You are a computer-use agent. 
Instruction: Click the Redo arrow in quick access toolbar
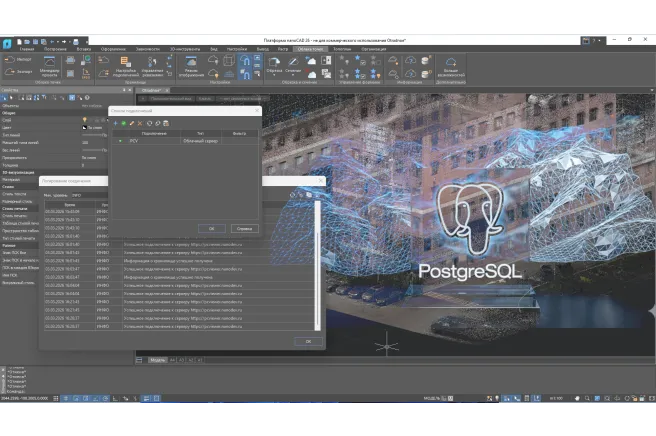pos(64,42)
